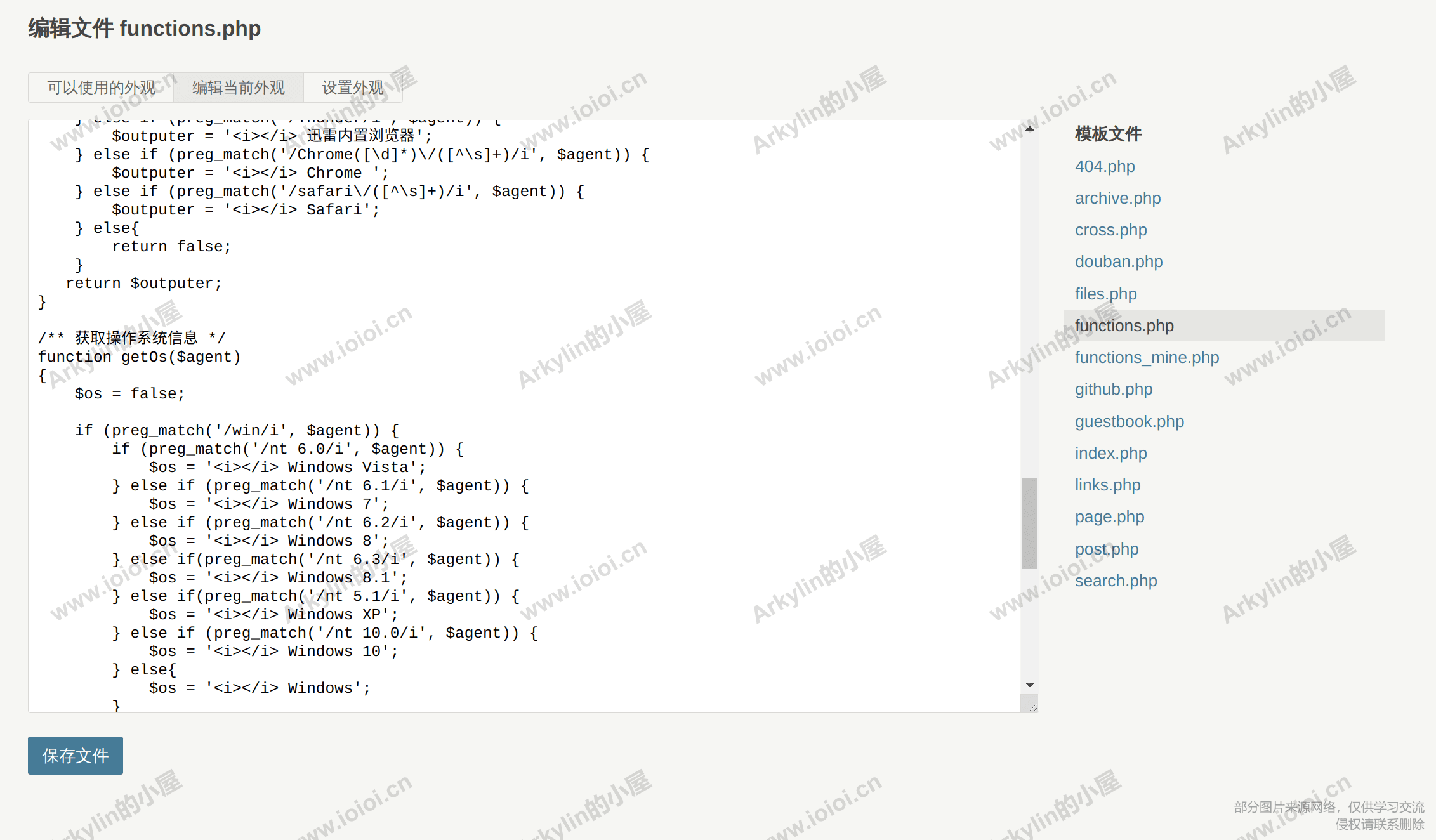
Task: Click the code editor scroll-down arrow
Action: 1030,685
